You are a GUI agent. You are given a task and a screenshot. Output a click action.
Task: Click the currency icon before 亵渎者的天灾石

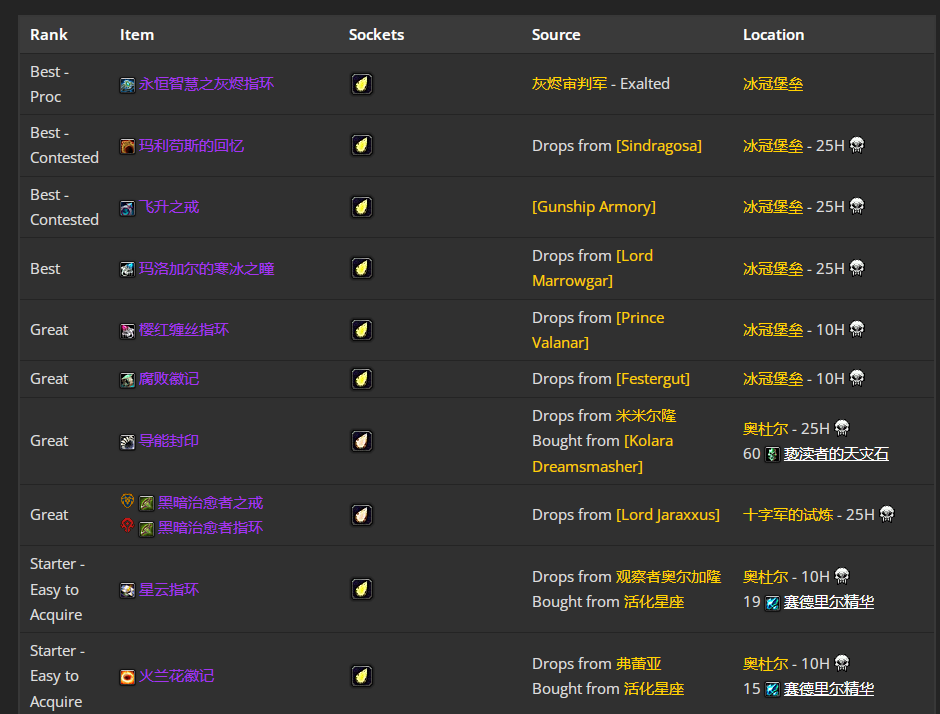tap(772, 454)
